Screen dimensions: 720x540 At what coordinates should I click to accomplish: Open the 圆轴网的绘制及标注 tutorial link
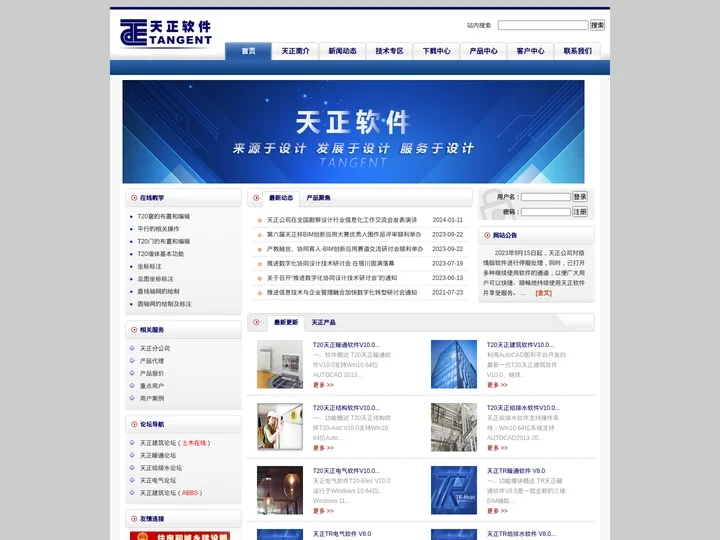point(164,304)
